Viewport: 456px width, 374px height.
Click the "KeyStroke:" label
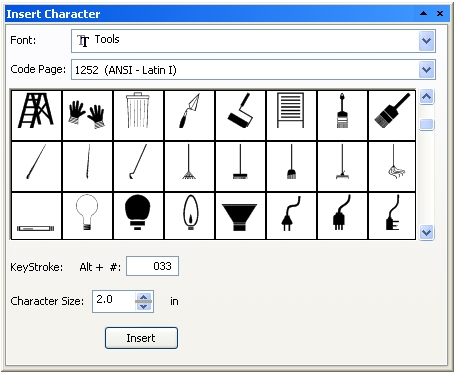(x=37, y=267)
